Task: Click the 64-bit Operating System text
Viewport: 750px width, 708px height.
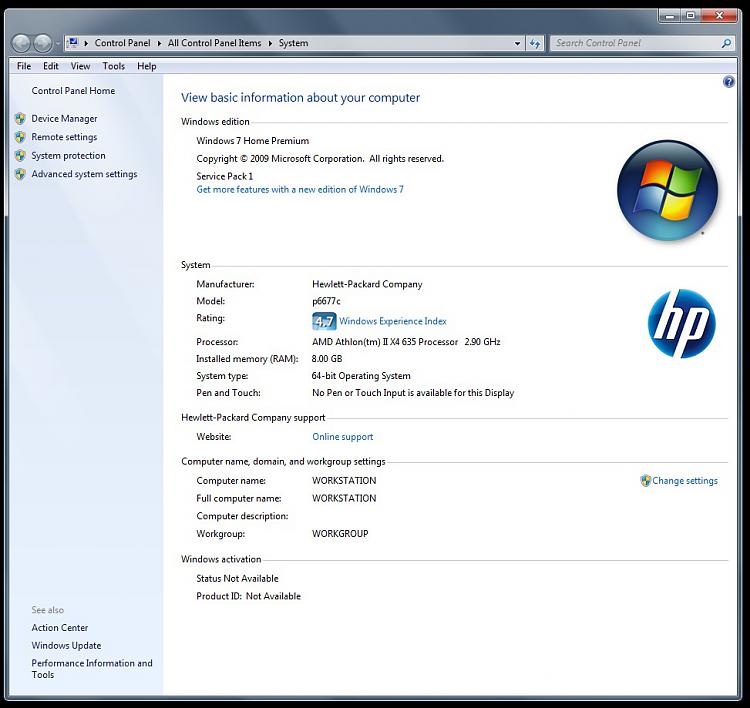Action: pos(361,376)
